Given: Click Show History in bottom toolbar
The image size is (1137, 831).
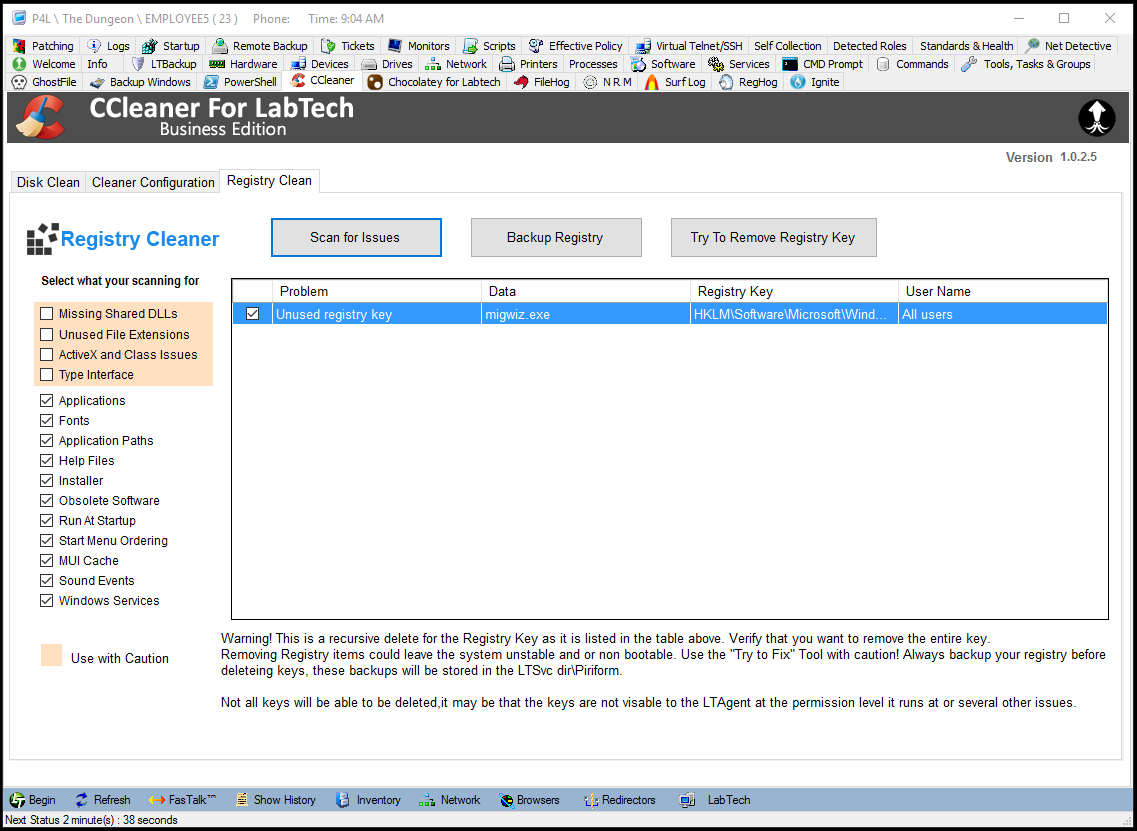Looking at the screenshot, I should click(x=276, y=800).
